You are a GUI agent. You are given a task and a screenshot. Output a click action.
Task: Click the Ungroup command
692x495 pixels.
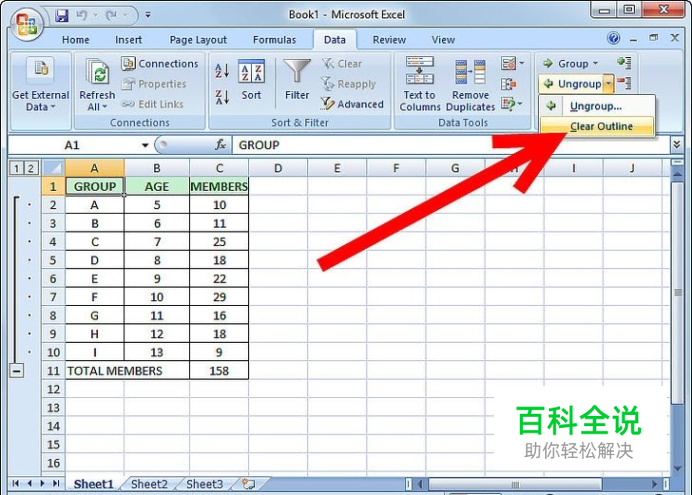(x=572, y=84)
